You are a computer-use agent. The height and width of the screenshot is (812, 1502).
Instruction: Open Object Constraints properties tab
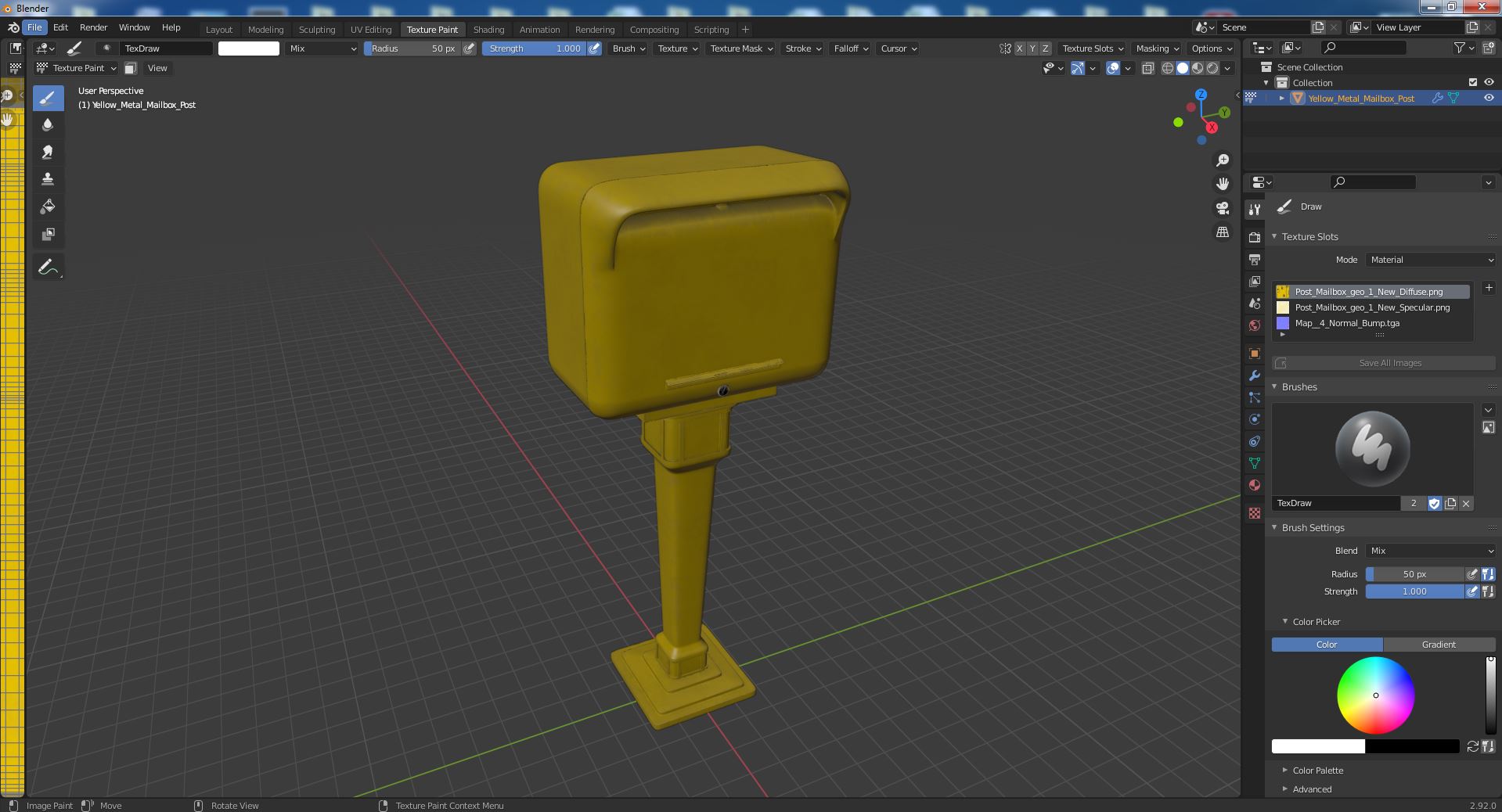(x=1255, y=440)
